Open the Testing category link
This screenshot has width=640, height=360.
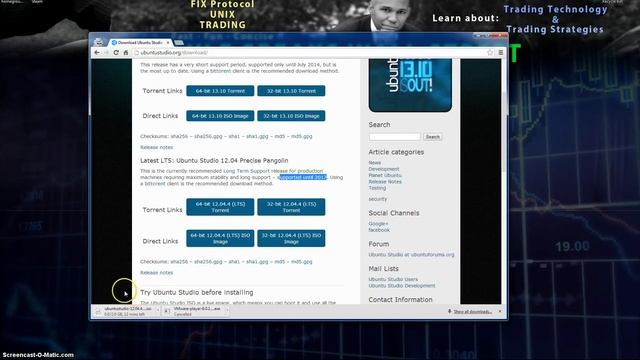pyautogui.click(x=377, y=188)
